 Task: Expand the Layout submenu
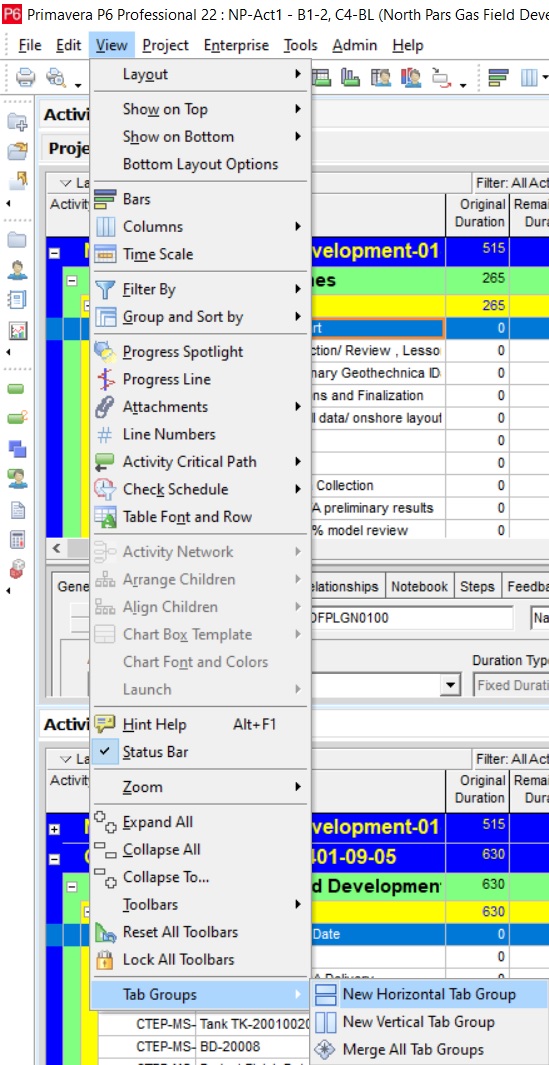201,74
